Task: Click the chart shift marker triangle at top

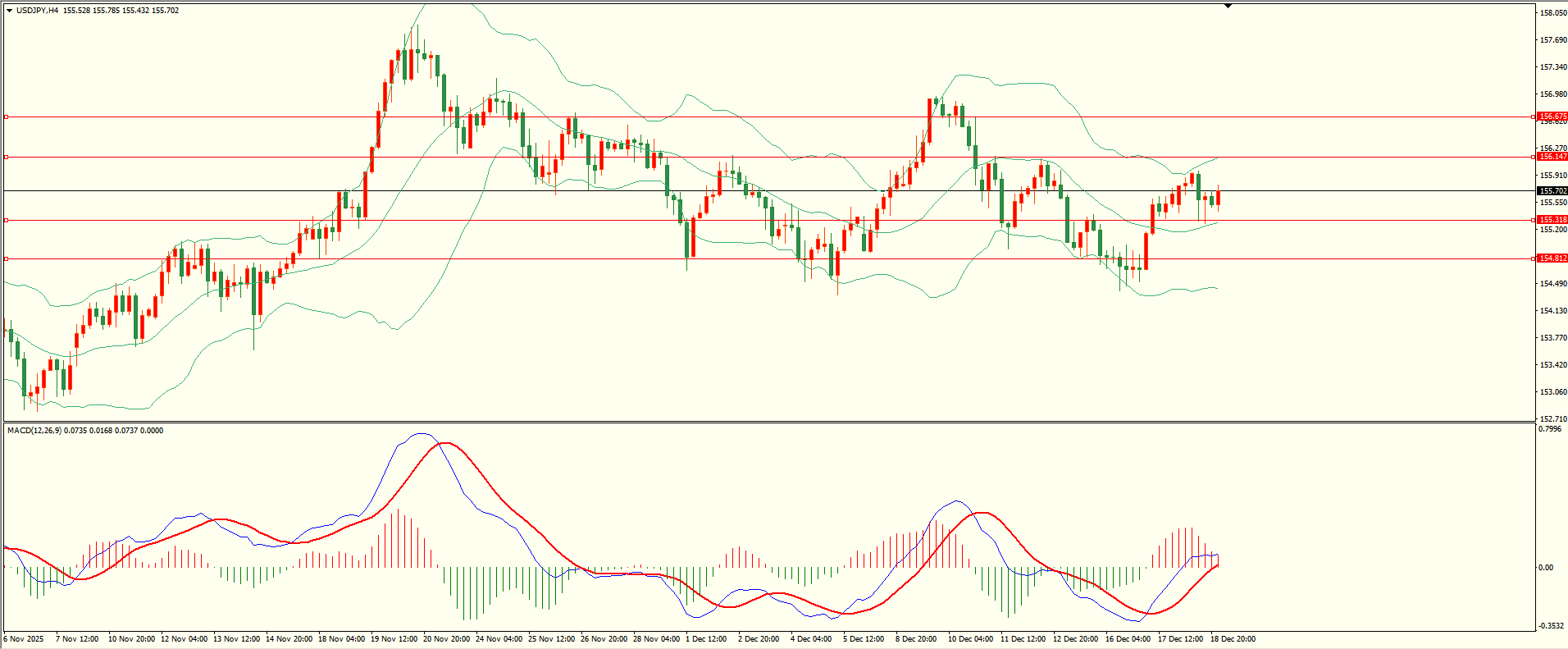Action: coord(1228,6)
